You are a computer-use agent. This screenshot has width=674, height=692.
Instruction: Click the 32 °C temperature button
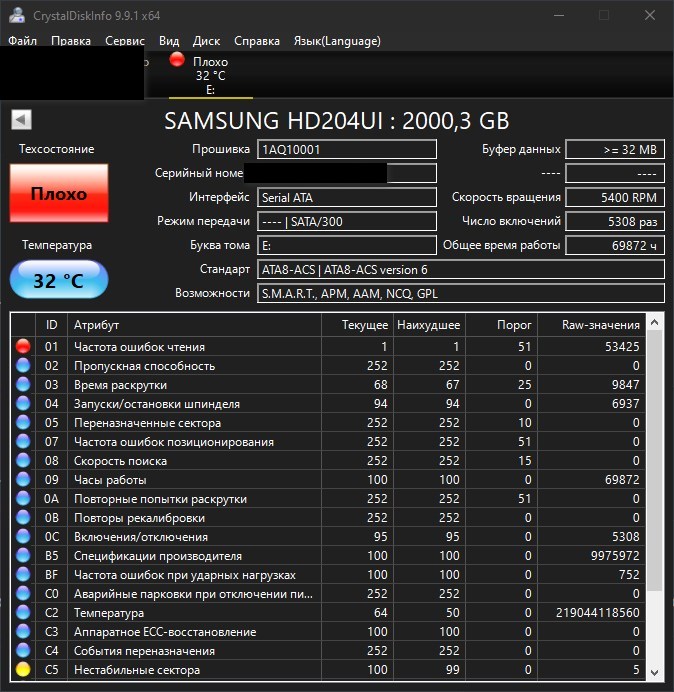pos(59,280)
